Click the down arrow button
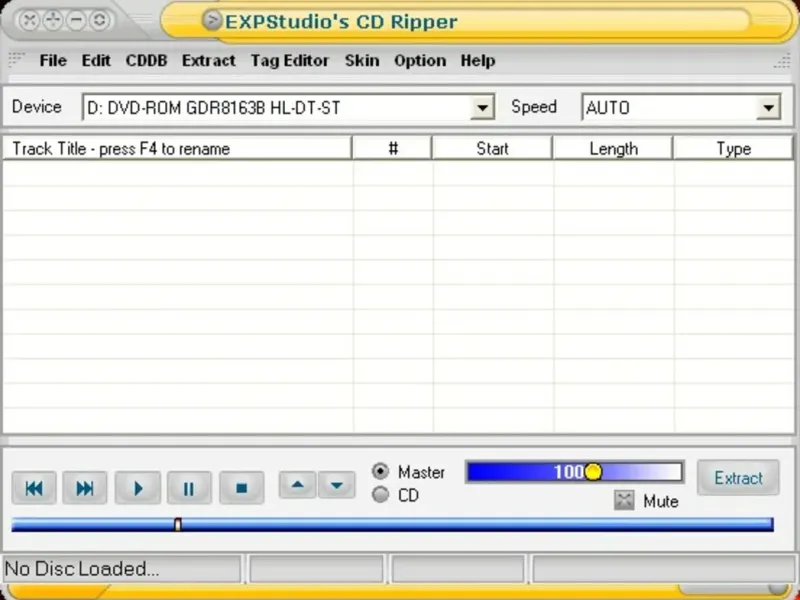The width and height of the screenshot is (800, 600). (337, 485)
